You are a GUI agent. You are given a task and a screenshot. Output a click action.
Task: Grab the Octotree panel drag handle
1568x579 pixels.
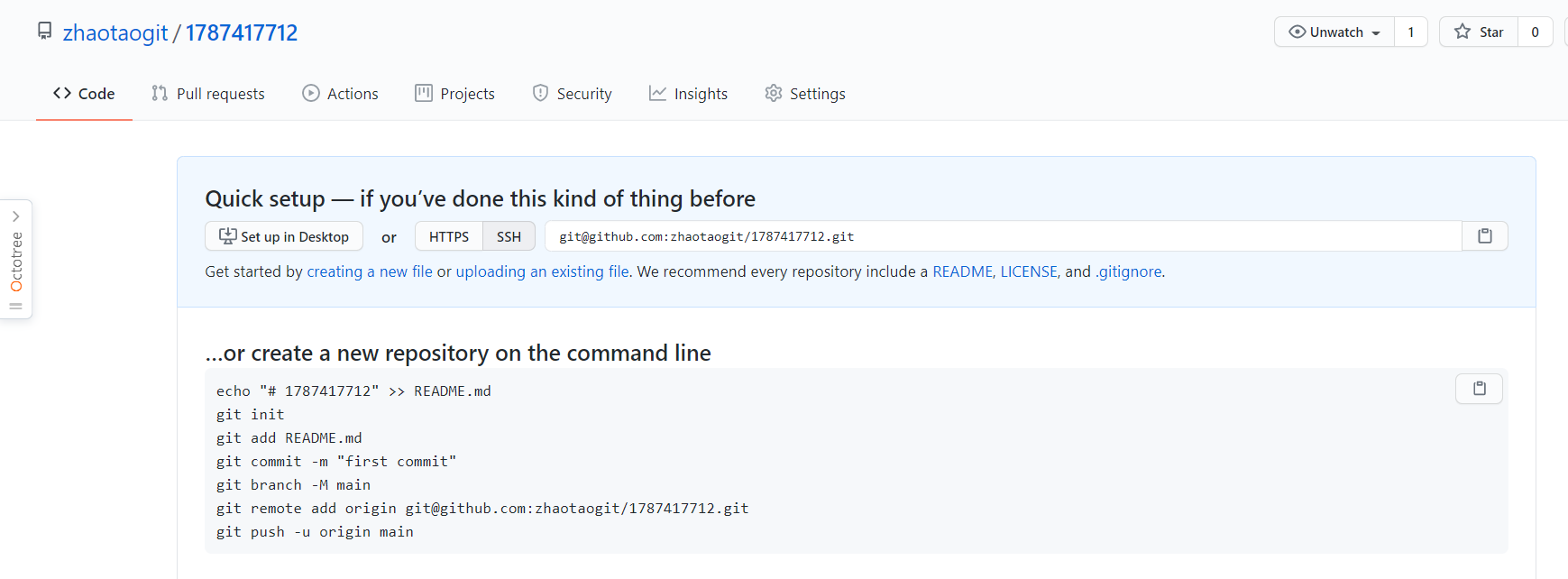pyautogui.click(x=15, y=306)
